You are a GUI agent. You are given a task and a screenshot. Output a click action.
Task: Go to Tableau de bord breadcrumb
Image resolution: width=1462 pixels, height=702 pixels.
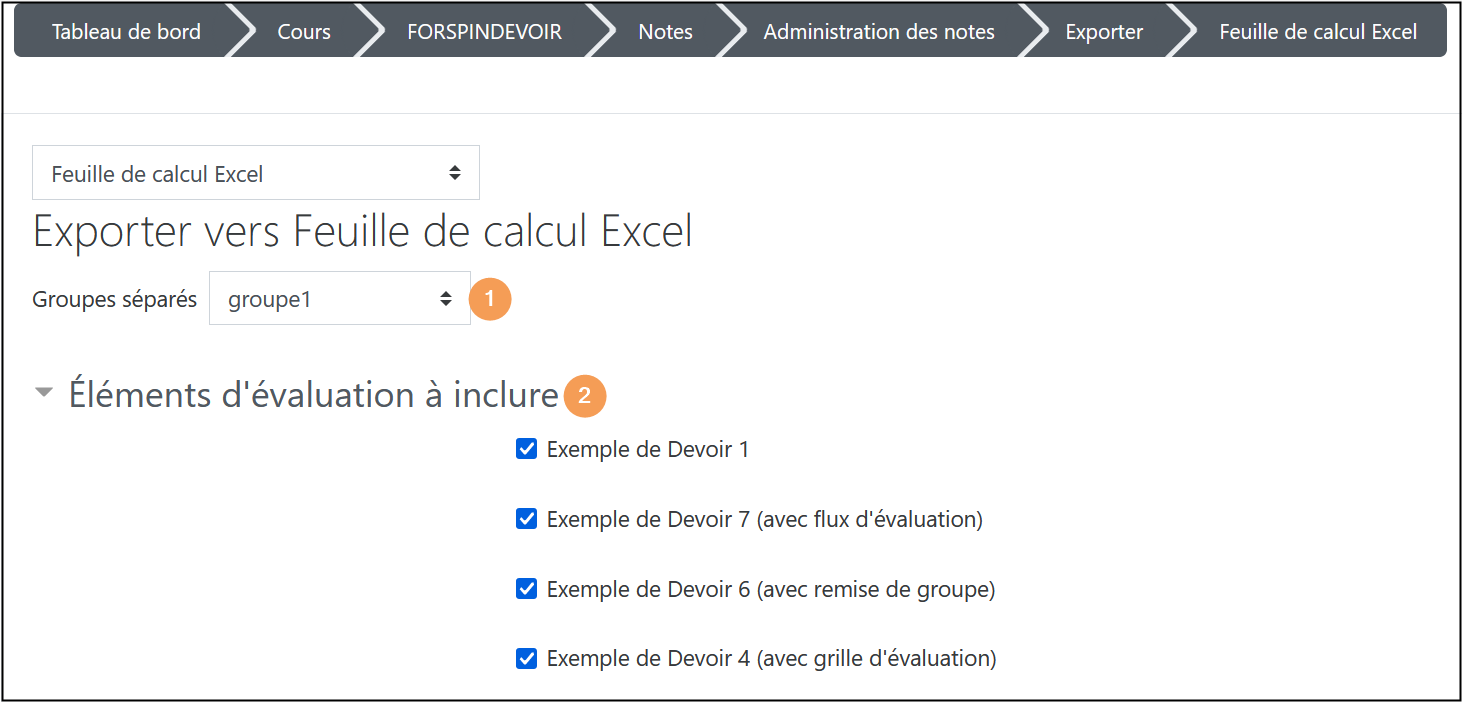click(x=126, y=32)
